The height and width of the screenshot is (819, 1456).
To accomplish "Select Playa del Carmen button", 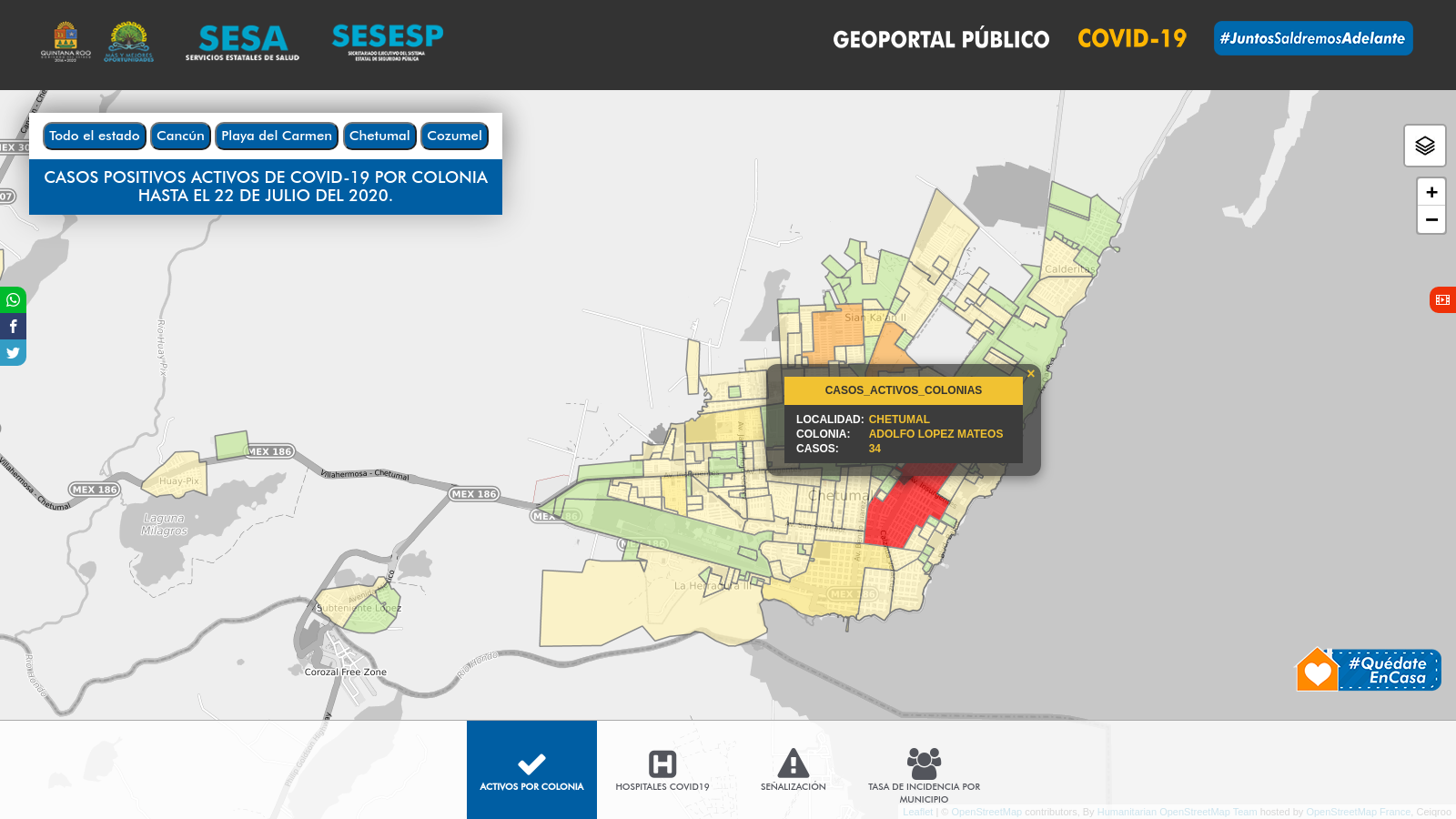I will pos(277,136).
